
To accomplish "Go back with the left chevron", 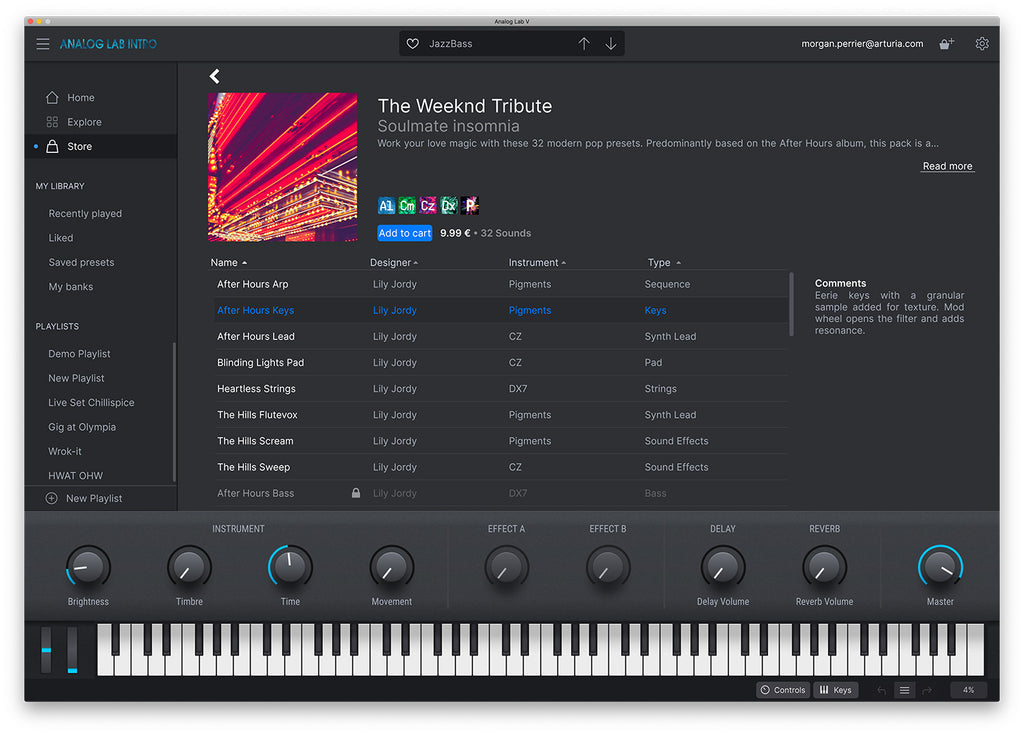I will coord(215,76).
